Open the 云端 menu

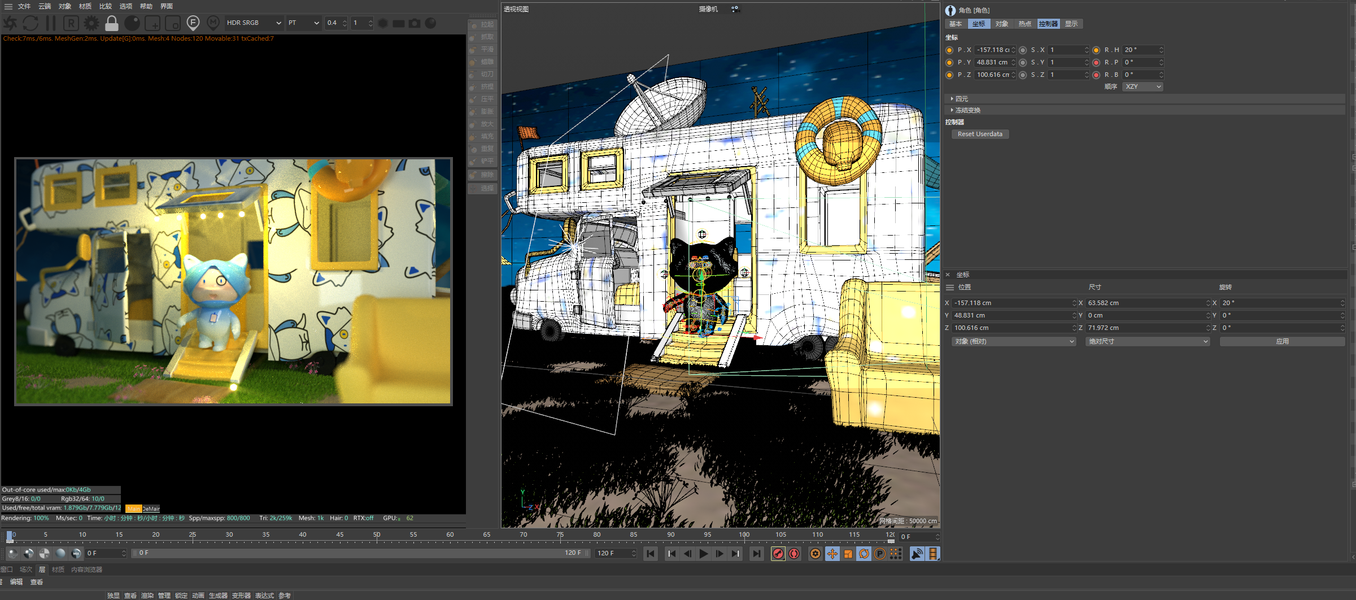pyautogui.click(x=45, y=6)
